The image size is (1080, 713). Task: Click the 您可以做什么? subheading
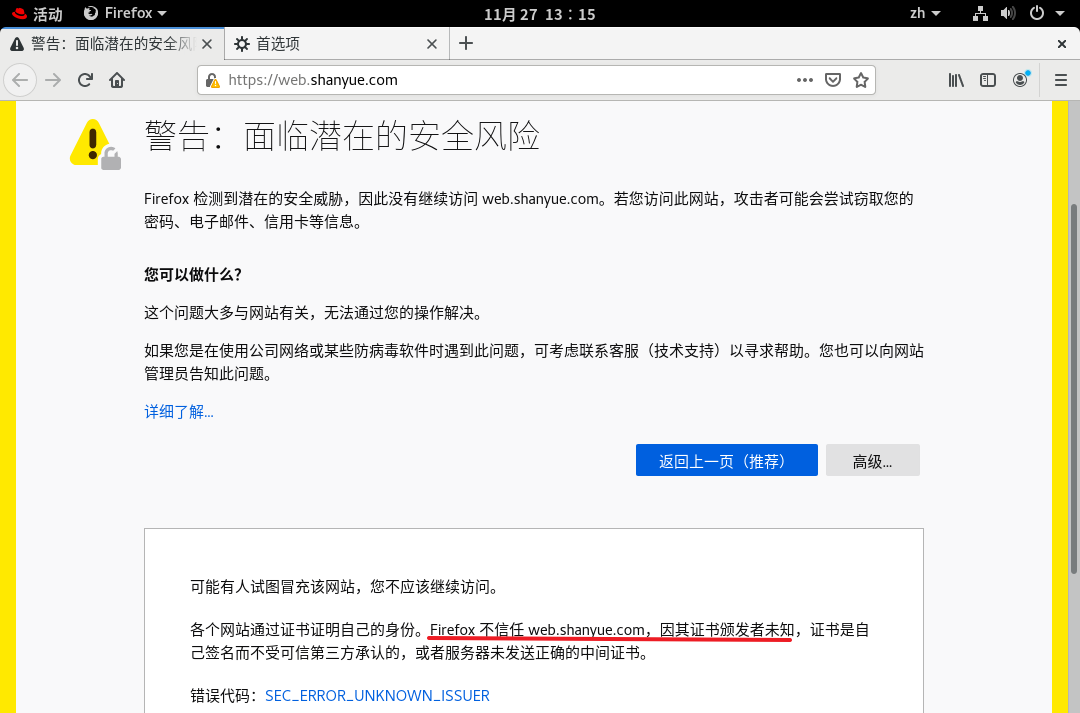[193, 275]
